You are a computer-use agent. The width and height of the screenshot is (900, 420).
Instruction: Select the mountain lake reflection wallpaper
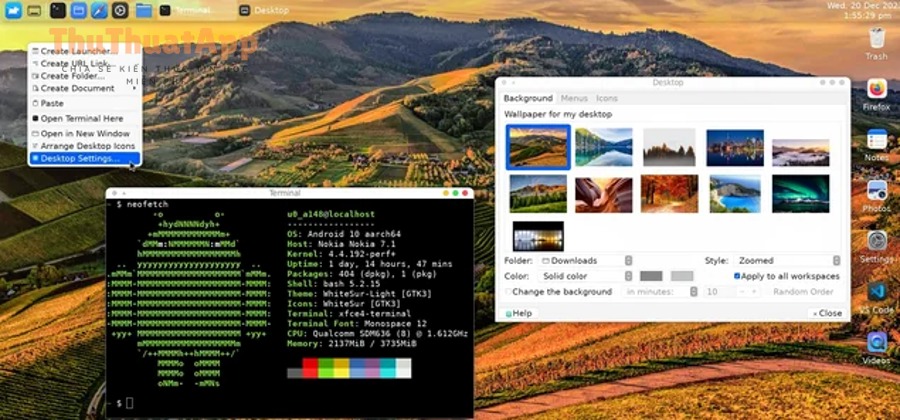pyautogui.click(x=603, y=147)
